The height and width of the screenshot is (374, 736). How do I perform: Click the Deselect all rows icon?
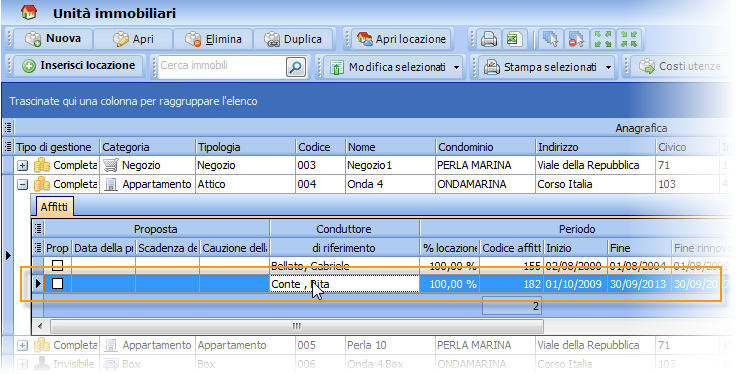point(575,39)
